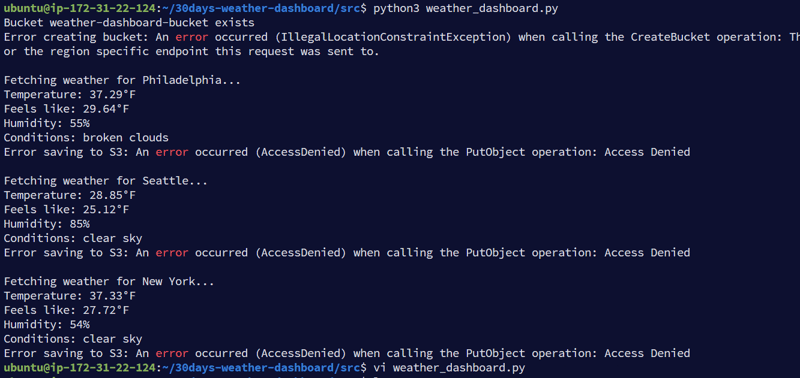800x378 pixels.
Task: Click New York temperature 37.33°F line
Action: (x=70, y=296)
